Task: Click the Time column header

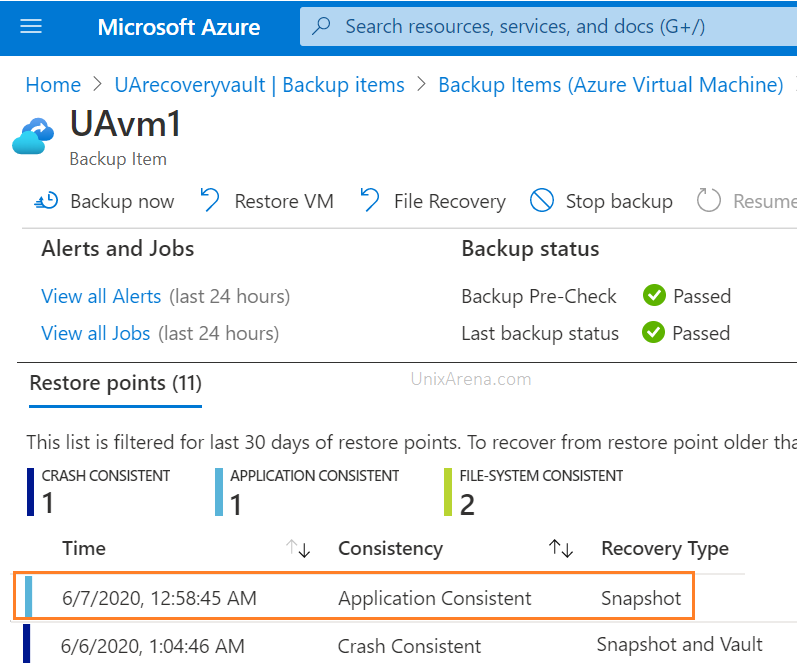Action: [84, 548]
